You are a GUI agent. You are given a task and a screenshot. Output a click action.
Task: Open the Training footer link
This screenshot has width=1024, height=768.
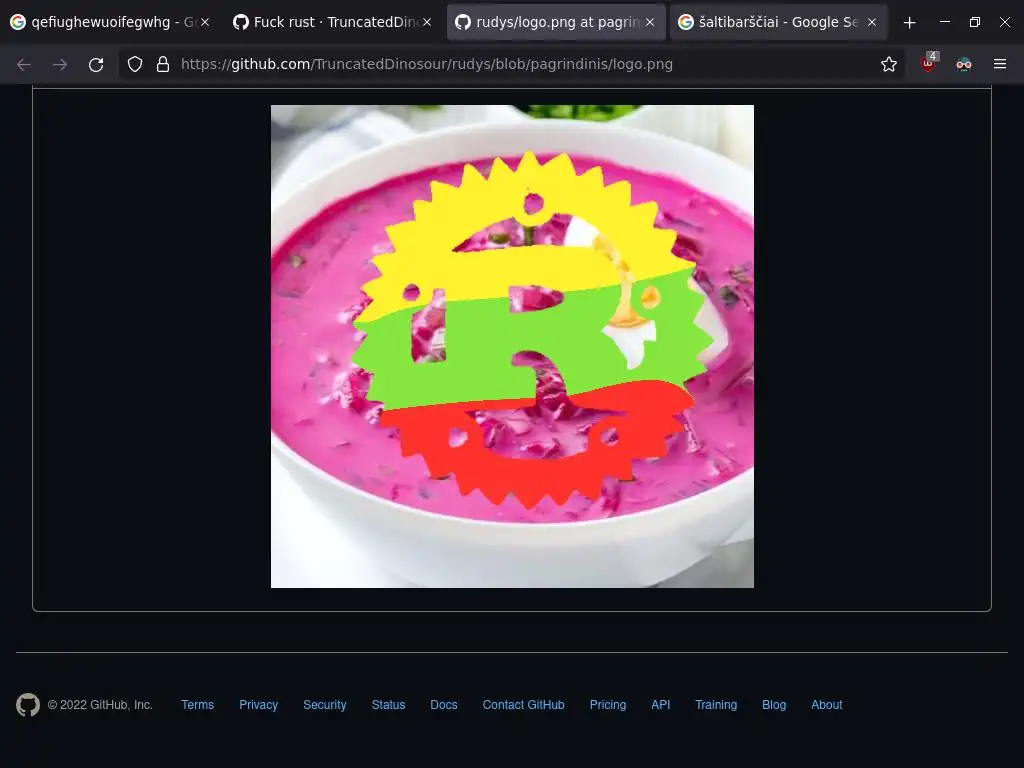716,705
